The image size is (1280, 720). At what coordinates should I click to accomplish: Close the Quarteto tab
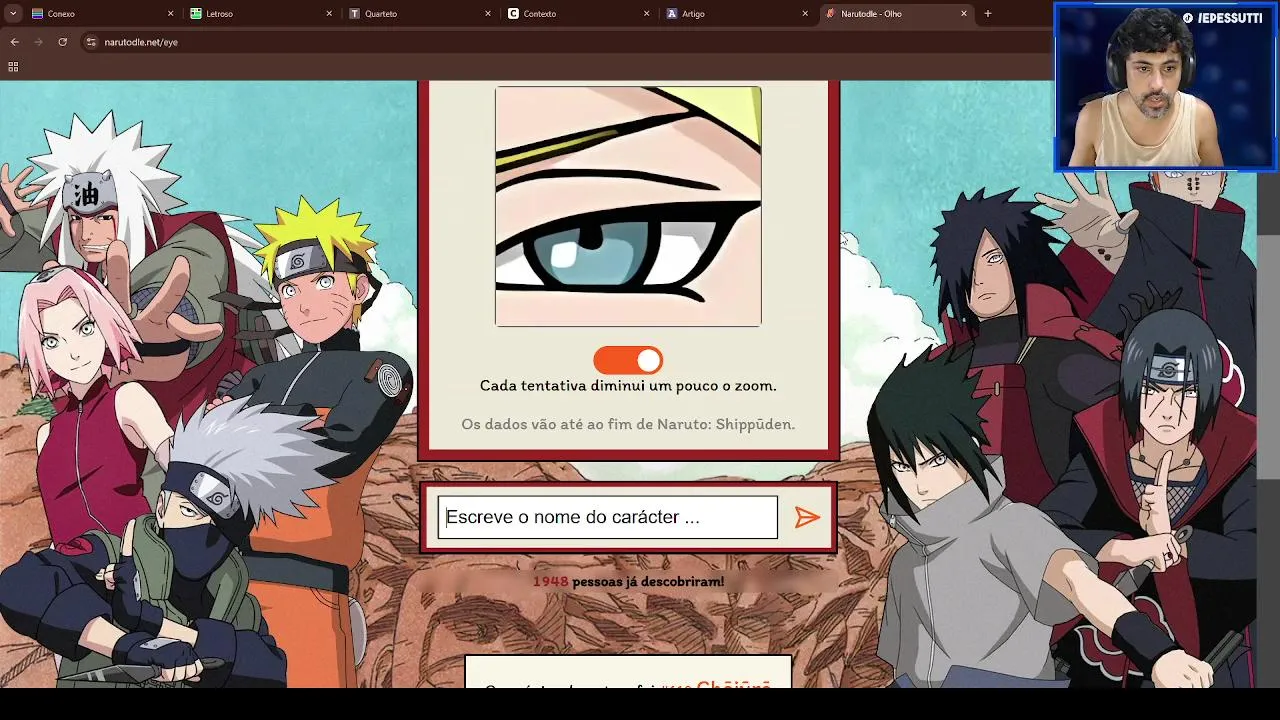click(488, 14)
